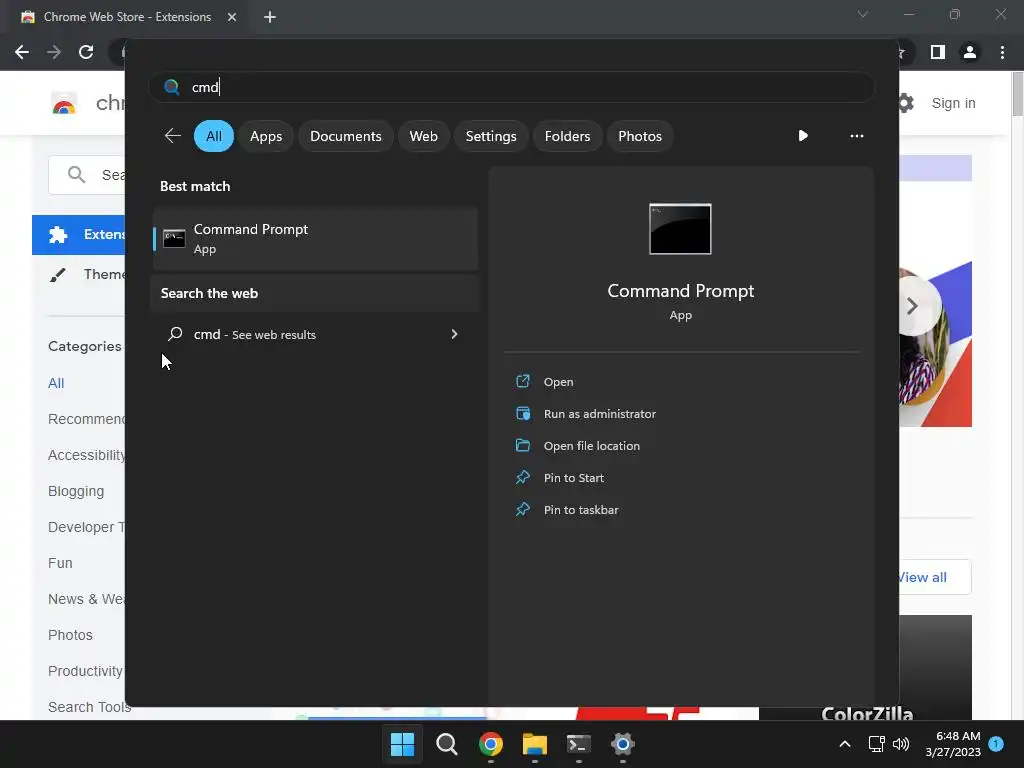Click the Pin to Start pin icon

[523, 477]
